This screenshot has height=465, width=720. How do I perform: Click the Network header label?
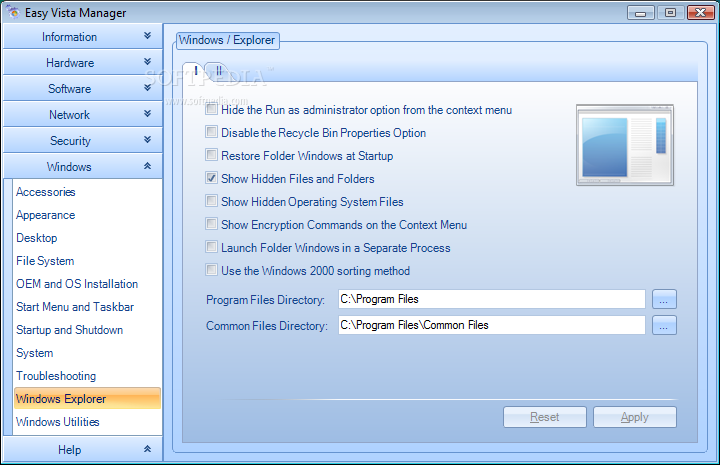pos(69,114)
